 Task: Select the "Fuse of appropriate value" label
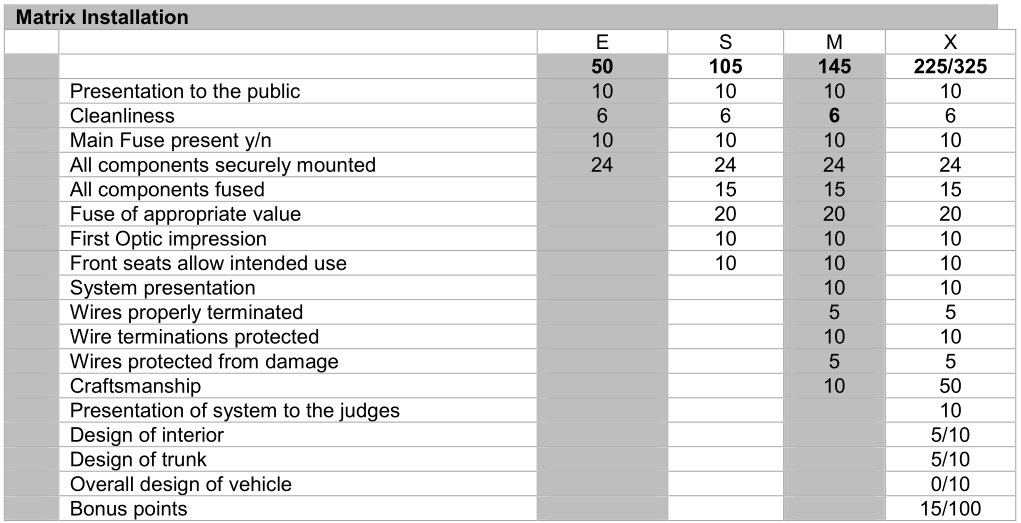[x=185, y=214]
